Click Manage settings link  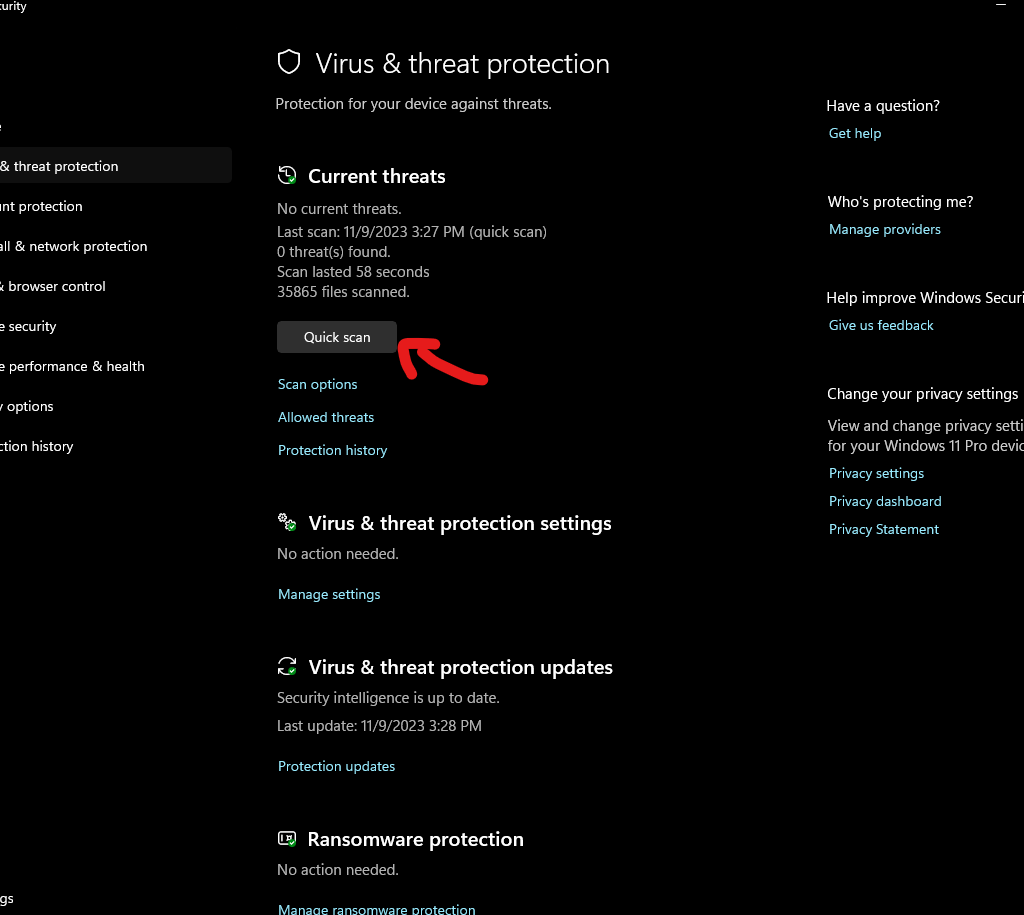coord(329,594)
